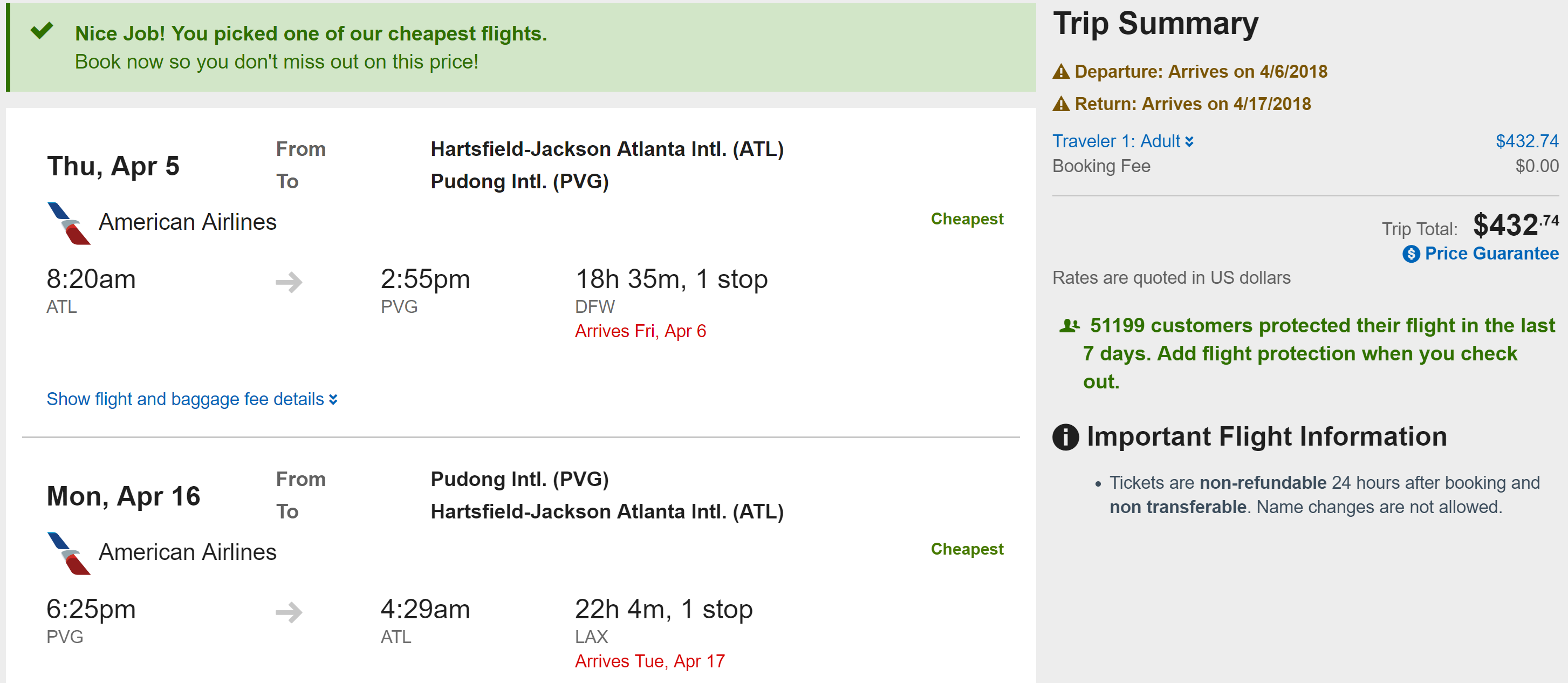The height and width of the screenshot is (683, 1568).
Task: Click the Important Flight Information info icon
Action: 1065,437
